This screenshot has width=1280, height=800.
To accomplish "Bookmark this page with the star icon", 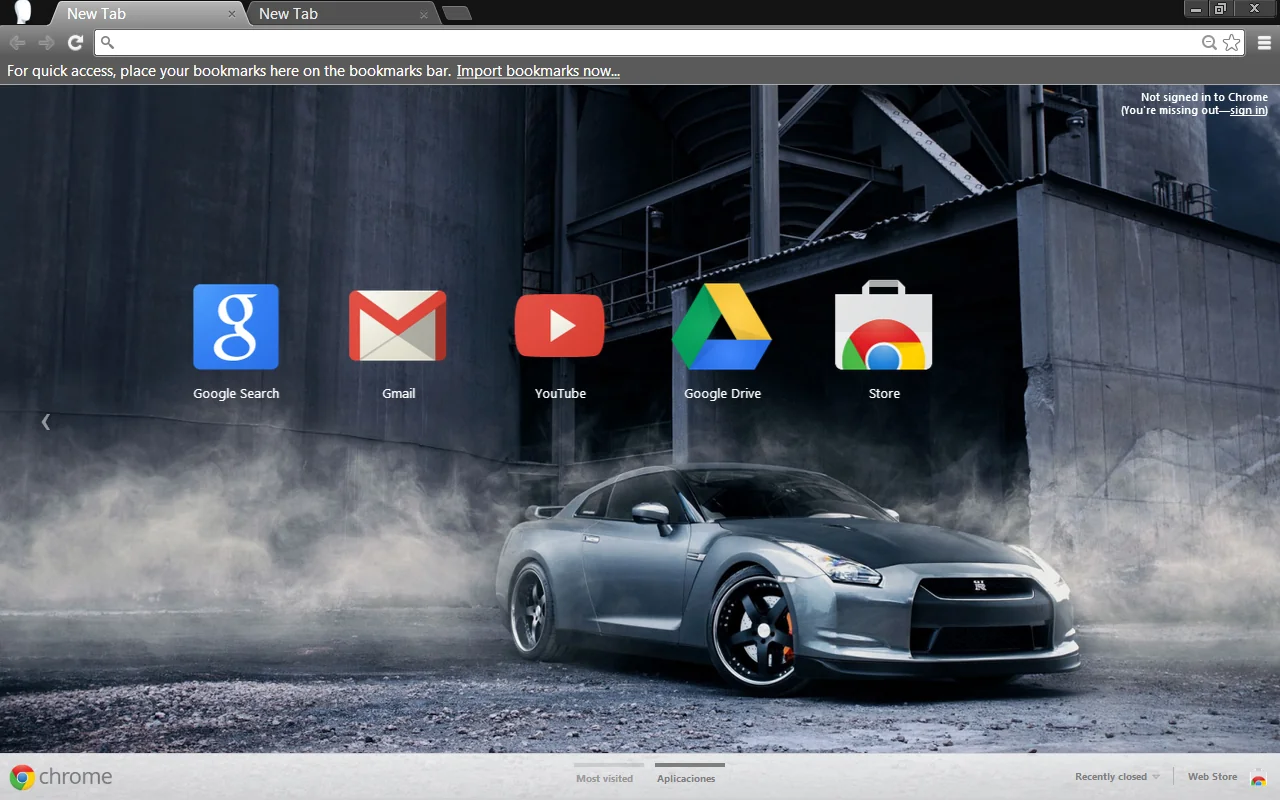I will click(1232, 42).
